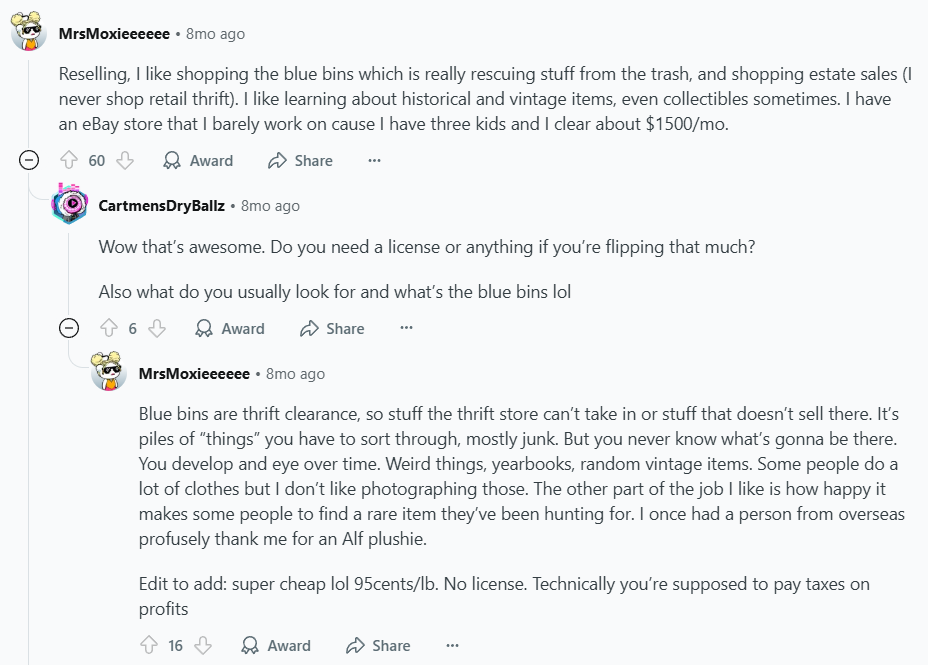Open the more options menu on CartmensDryBallz's comment

click(406, 328)
